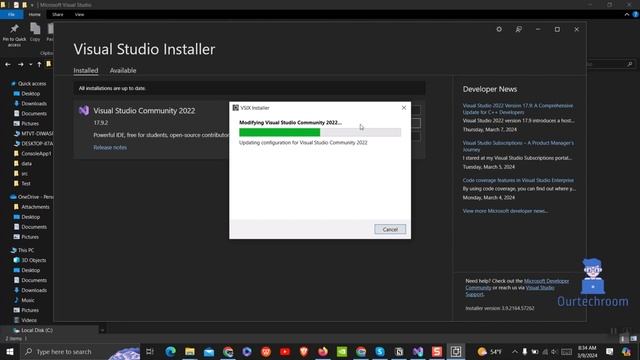Click the Visual Studio Community 2022 logo icon
The image size is (640, 360).
84,111
